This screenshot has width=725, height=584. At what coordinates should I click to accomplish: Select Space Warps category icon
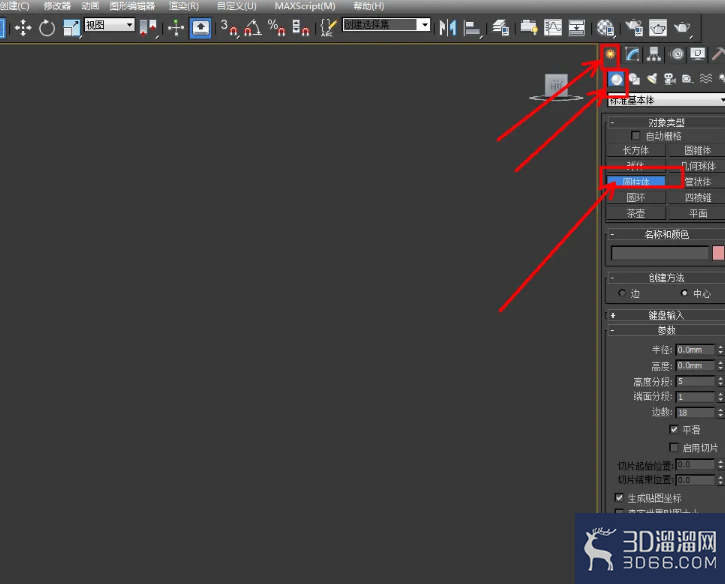[x=706, y=79]
